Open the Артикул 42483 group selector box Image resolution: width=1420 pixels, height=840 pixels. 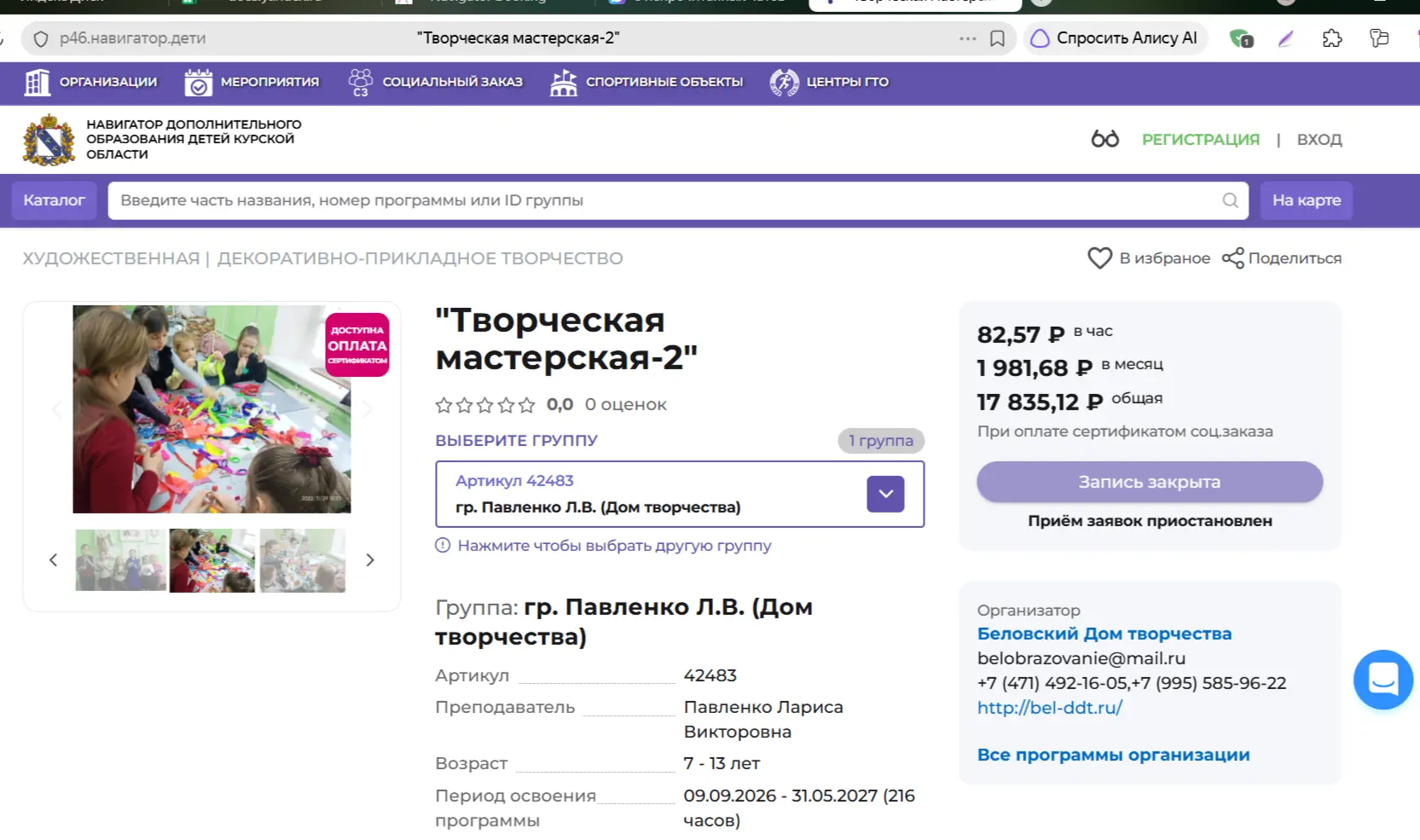coord(680,494)
